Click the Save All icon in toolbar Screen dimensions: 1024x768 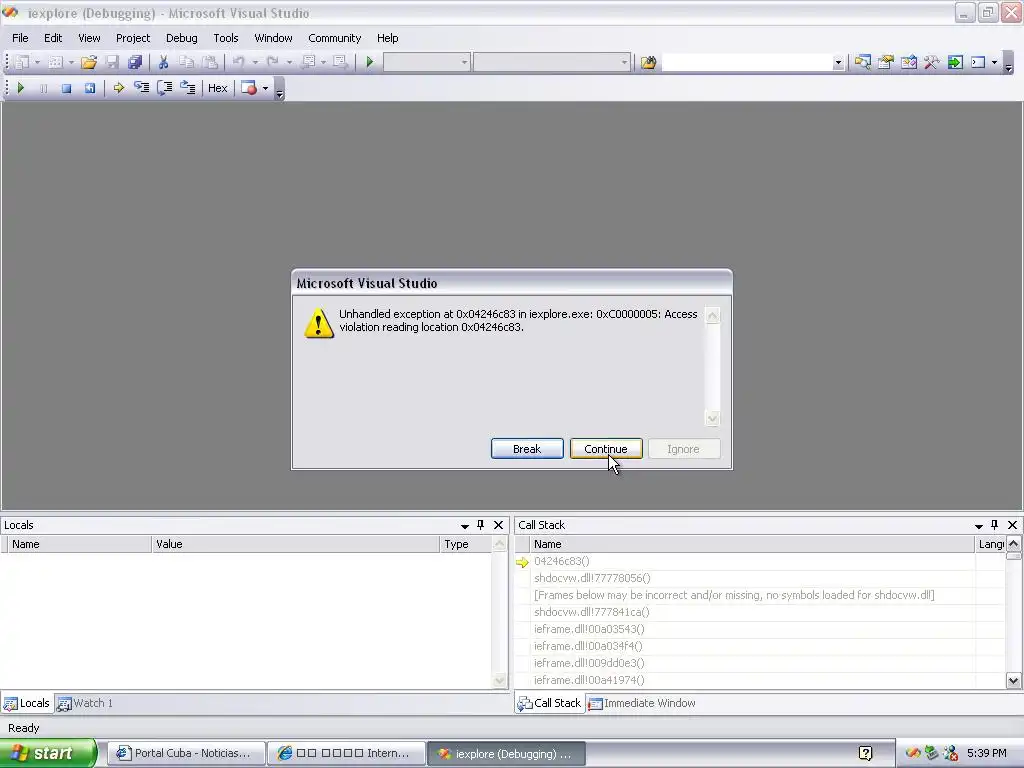(135, 62)
